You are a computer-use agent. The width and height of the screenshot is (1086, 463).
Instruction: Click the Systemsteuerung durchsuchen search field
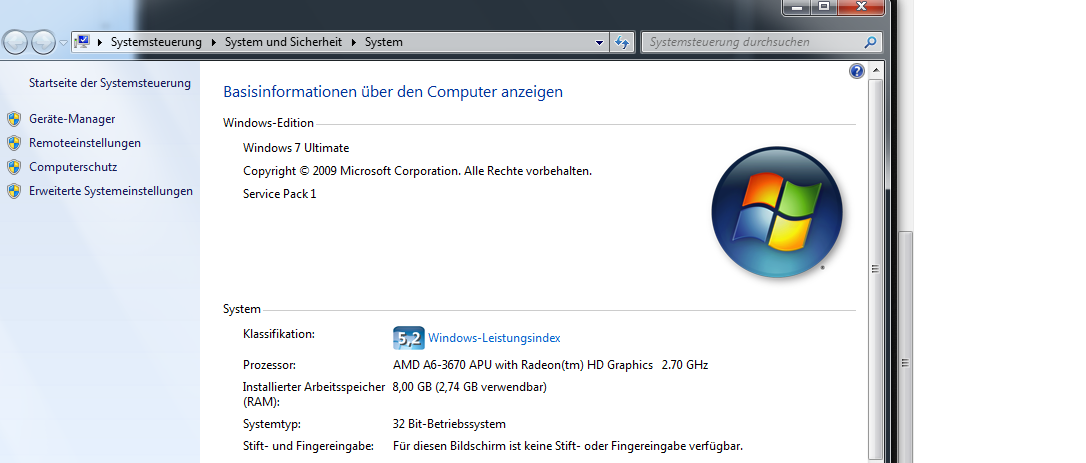pos(750,42)
